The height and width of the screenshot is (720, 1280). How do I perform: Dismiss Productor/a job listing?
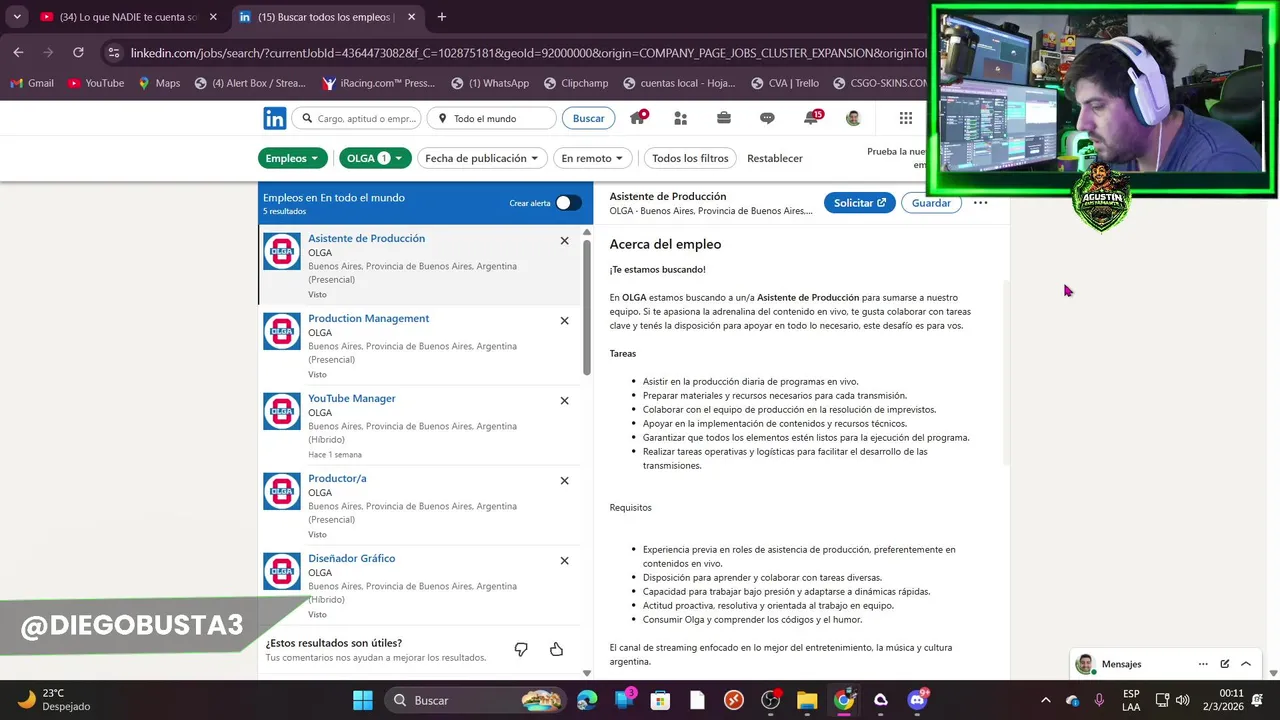[564, 481]
